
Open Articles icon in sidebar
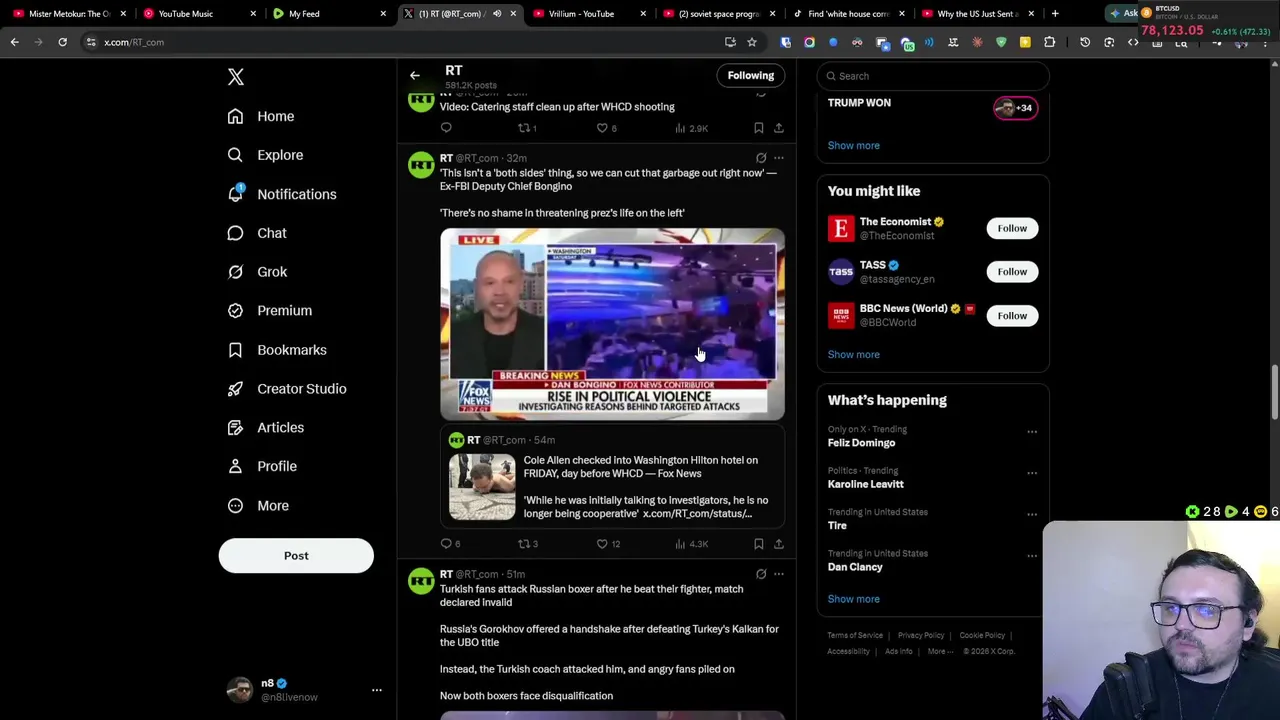[235, 428]
